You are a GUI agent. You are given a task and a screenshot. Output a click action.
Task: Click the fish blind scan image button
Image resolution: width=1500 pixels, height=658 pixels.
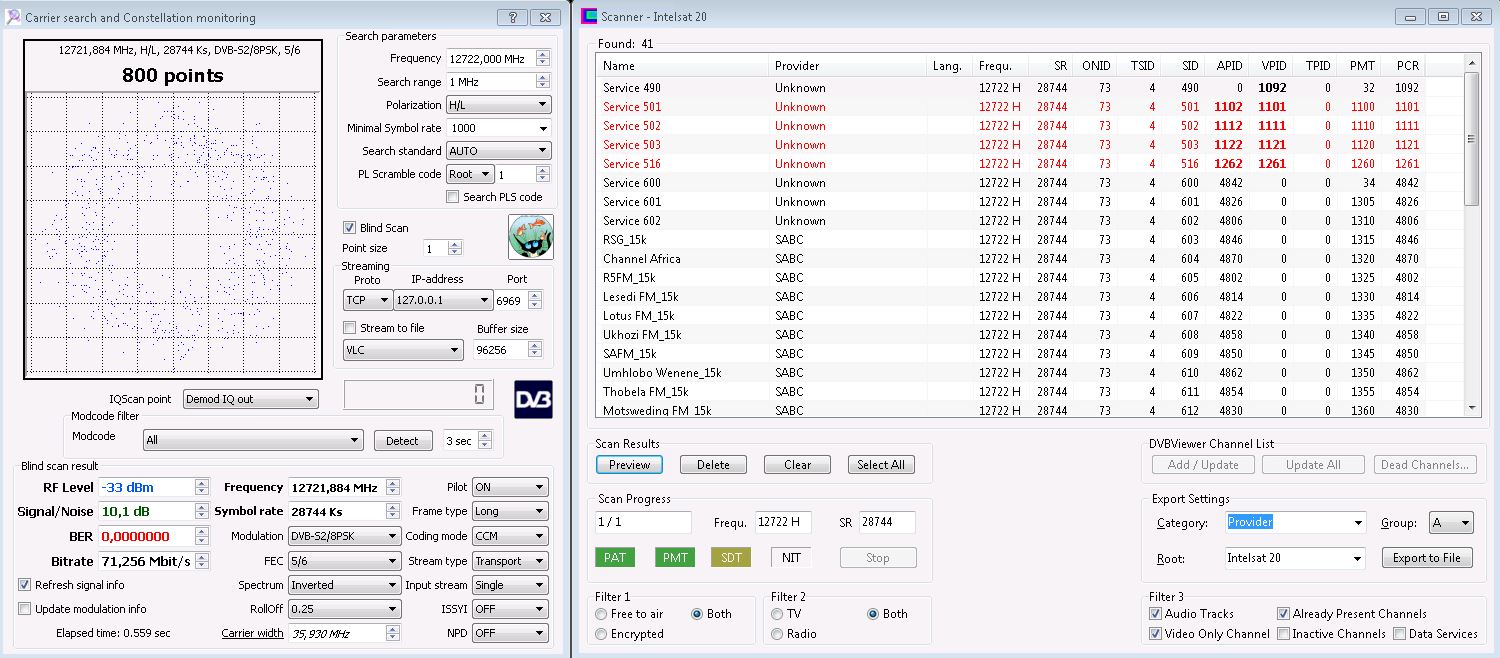point(530,237)
